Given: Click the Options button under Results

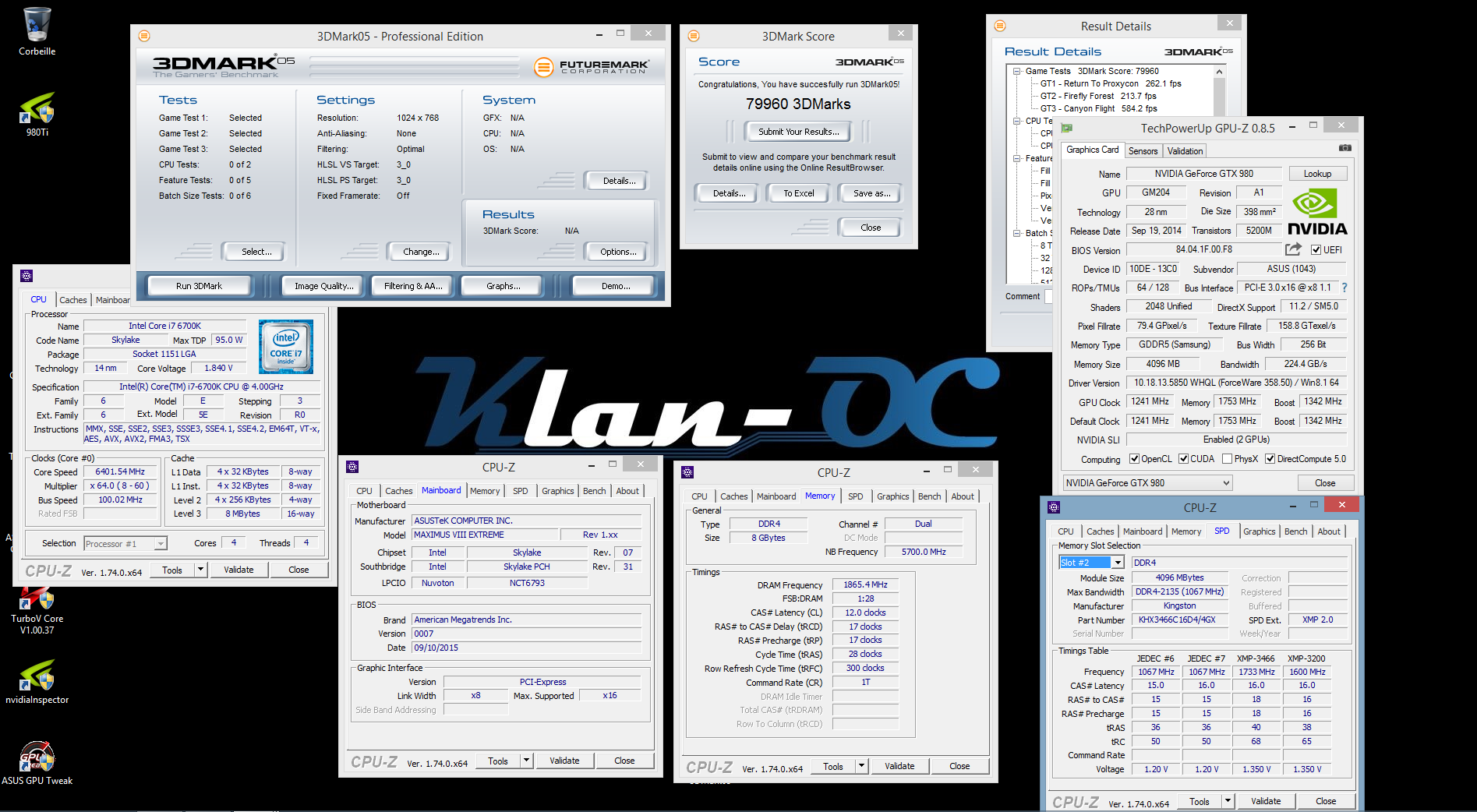Looking at the screenshot, I should coord(617,252).
